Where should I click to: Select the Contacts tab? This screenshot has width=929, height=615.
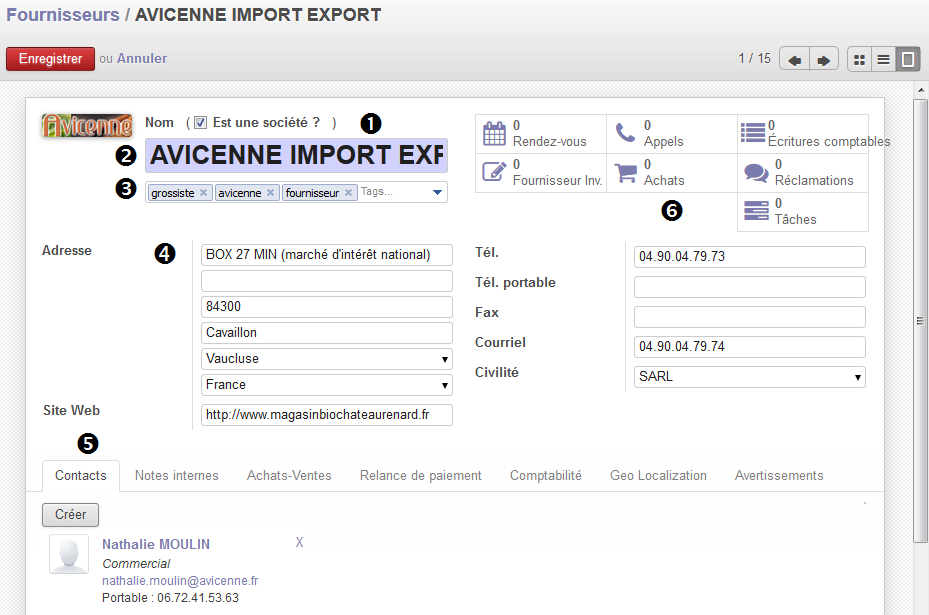[81, 476]
